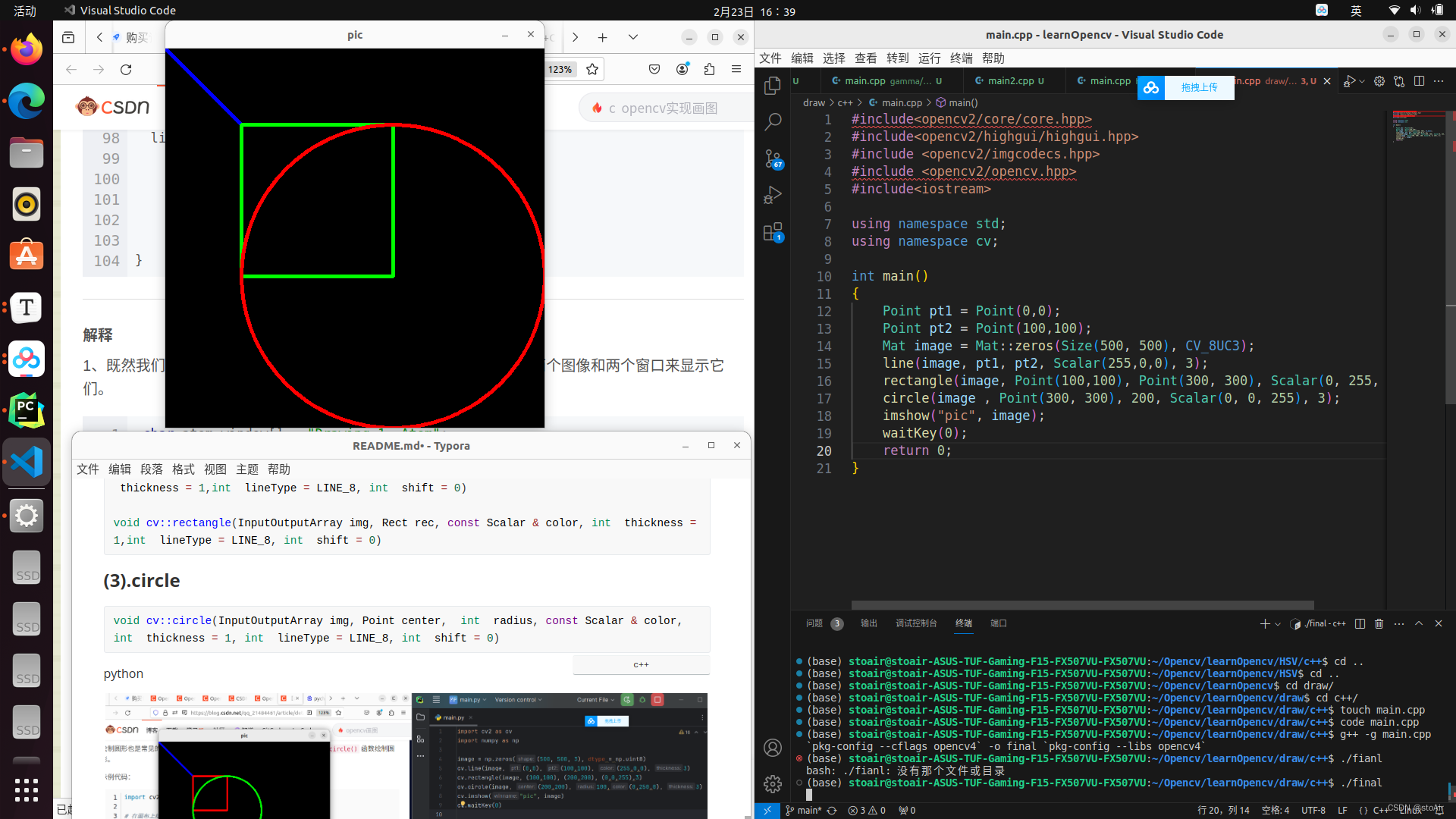This screenshot has width=1456, height=819.
Task: Select the UTF-8 encoding indicator
Action: point(1313,811)
